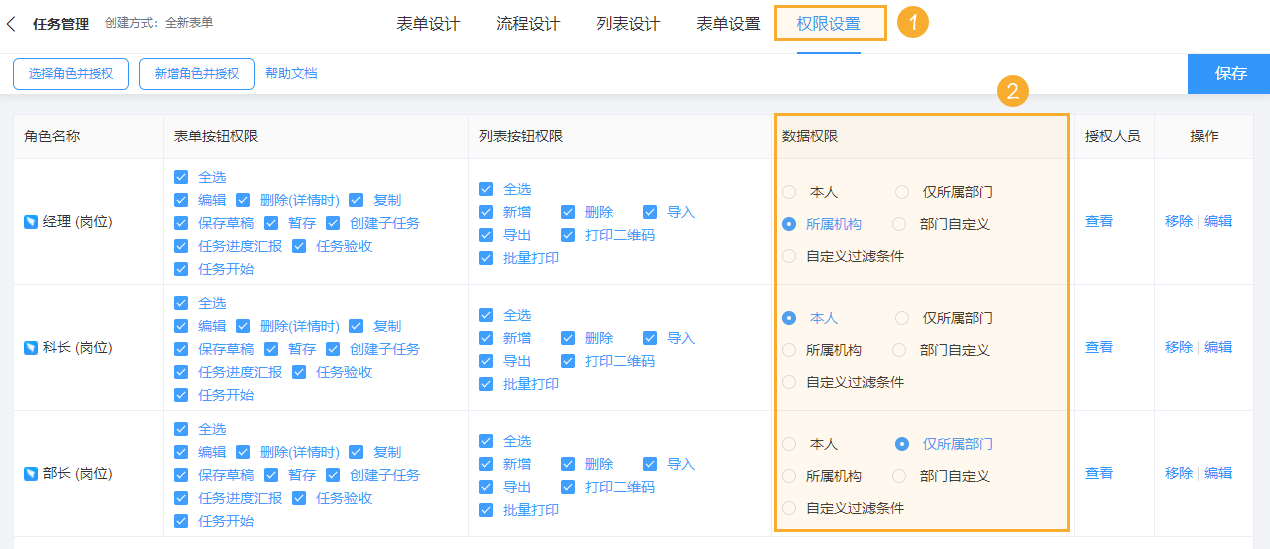Screen dimensions: 1270x549
Task: Go to the 列表设计 tab
Action: (x=628, y=24)
